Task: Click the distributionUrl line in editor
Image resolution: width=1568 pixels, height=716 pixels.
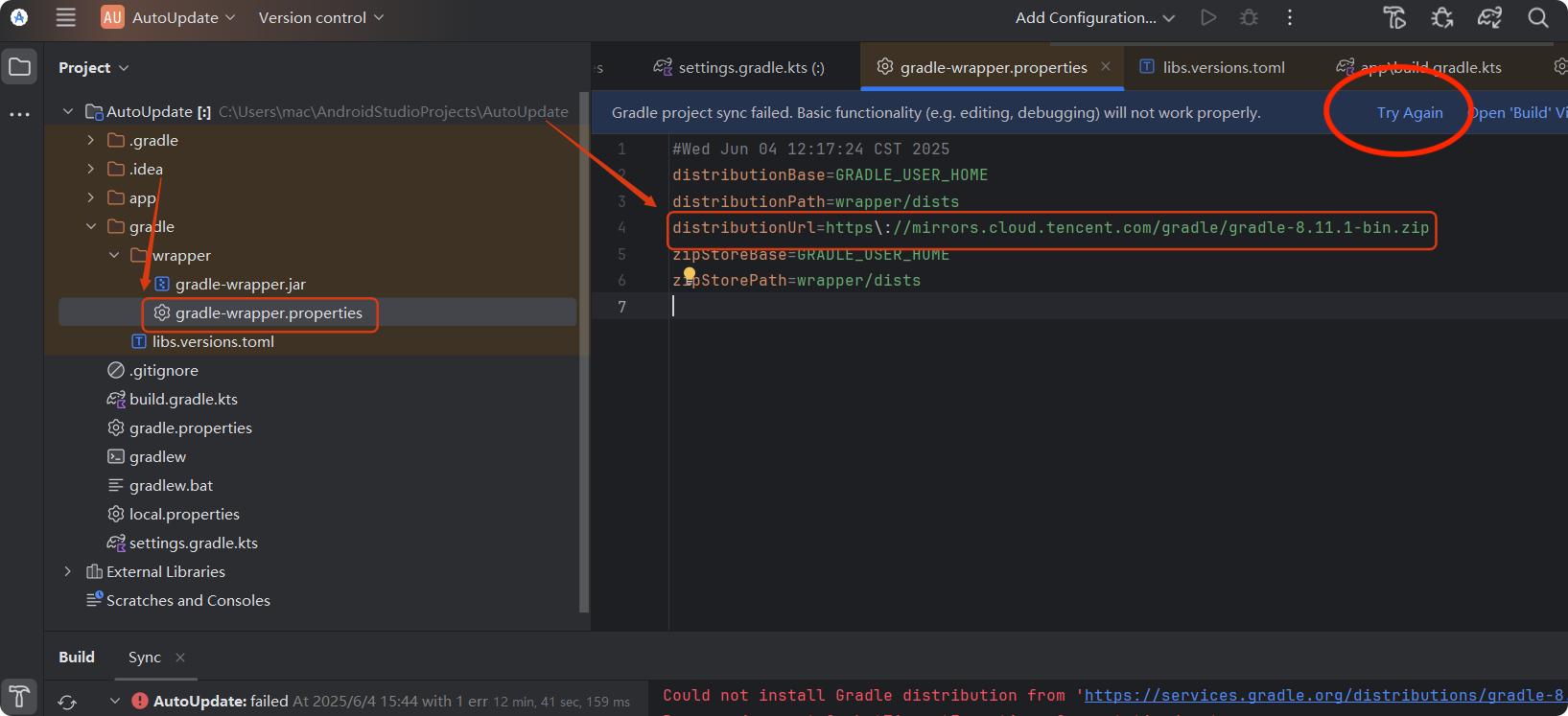Action: [1050, 227]
